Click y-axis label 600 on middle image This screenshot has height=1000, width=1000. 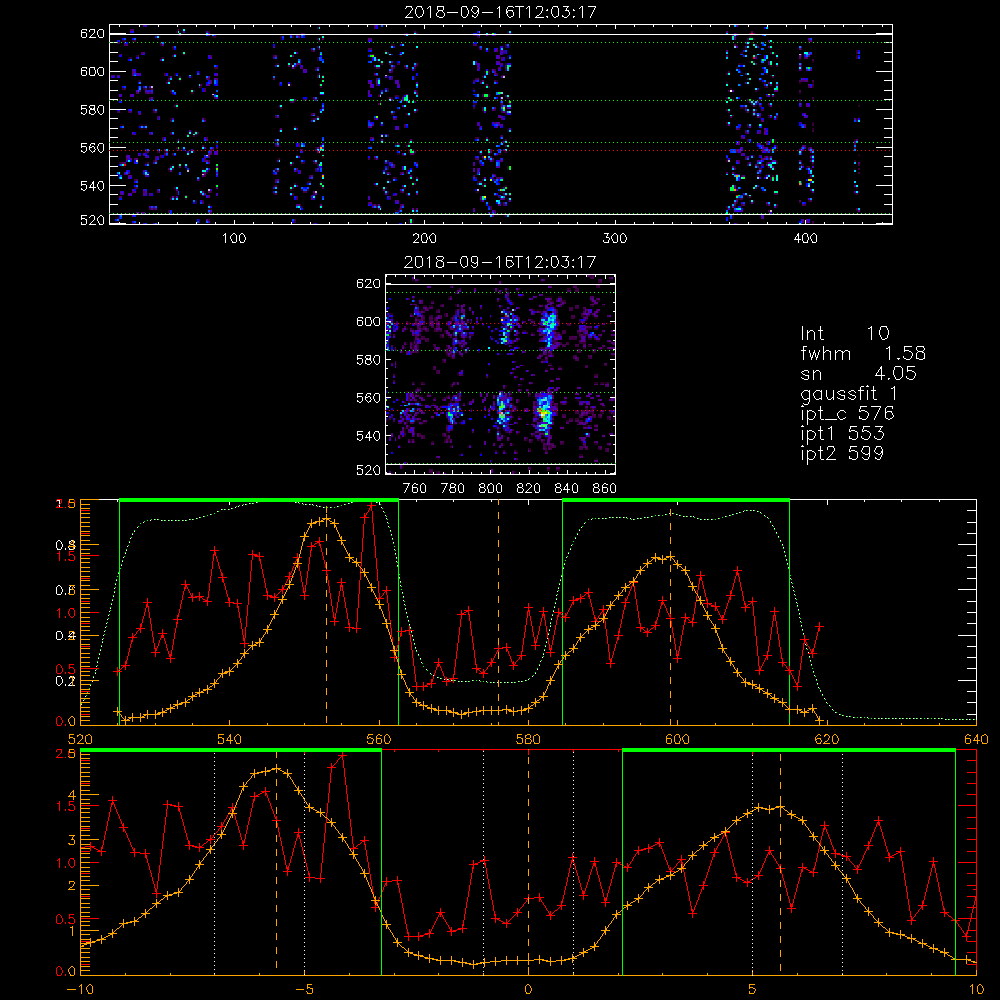(x=368, y=321)
